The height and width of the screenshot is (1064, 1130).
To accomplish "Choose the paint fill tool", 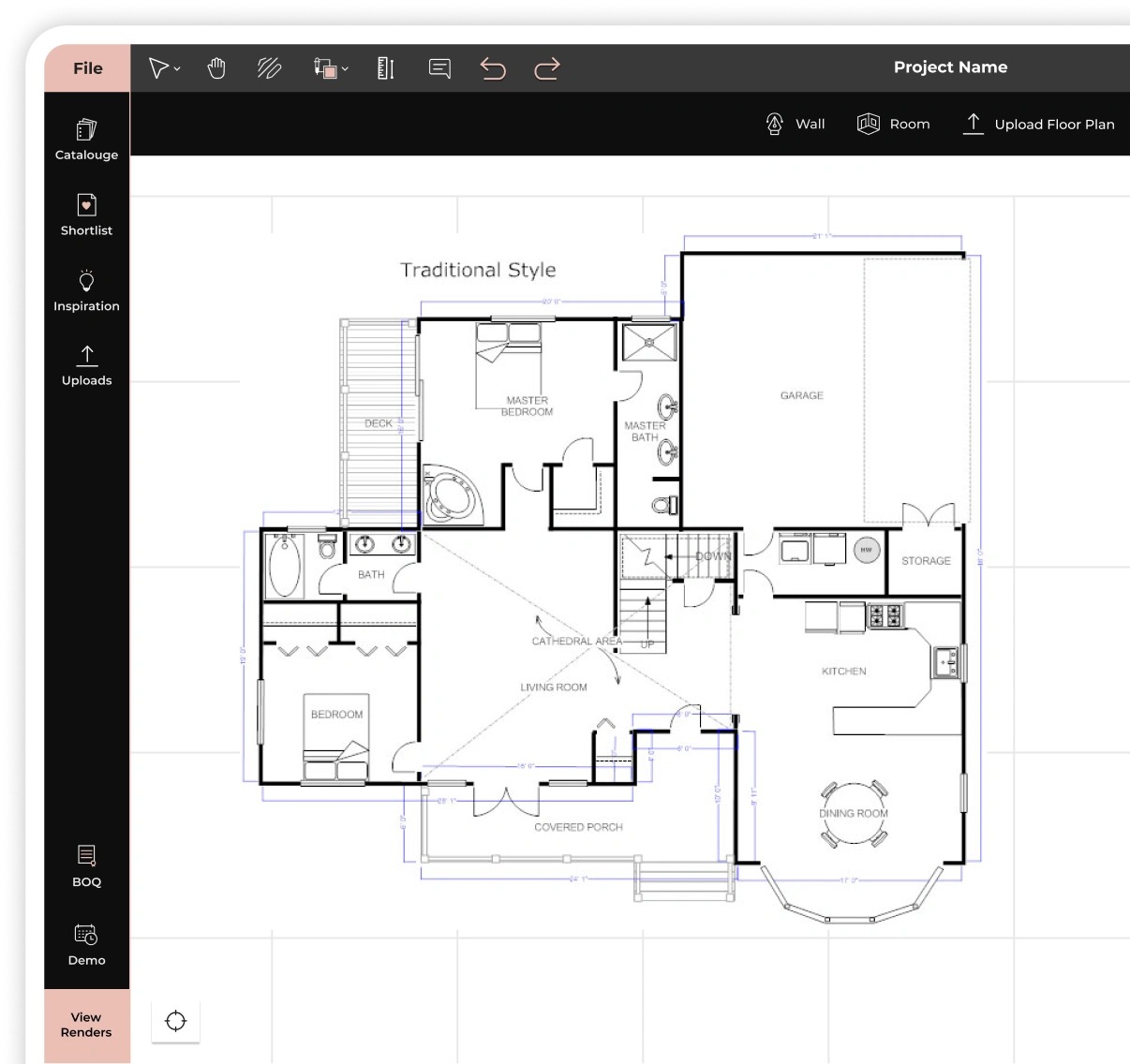I will (x=324, y=68).
